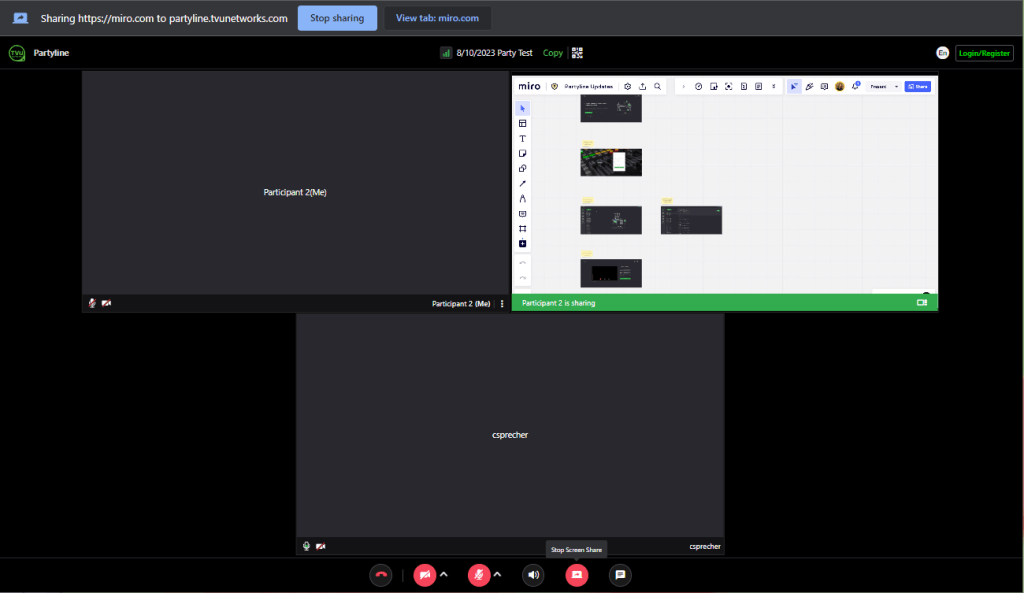Click the Stop sharing button
This screenshot has height=593, width=1024.
tap(337, 18)
